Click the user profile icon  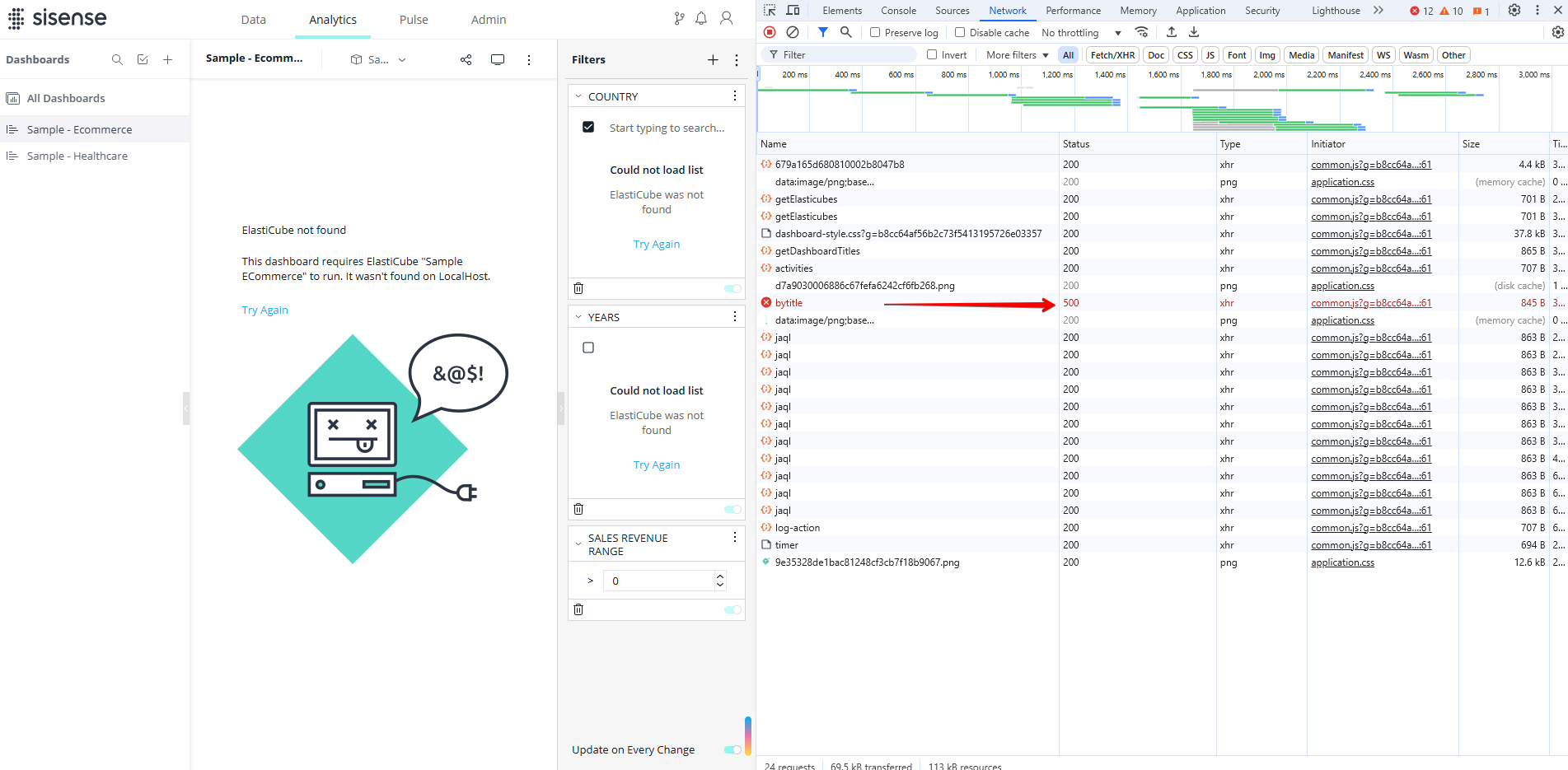pyautogui.click(x=726, y=18)
